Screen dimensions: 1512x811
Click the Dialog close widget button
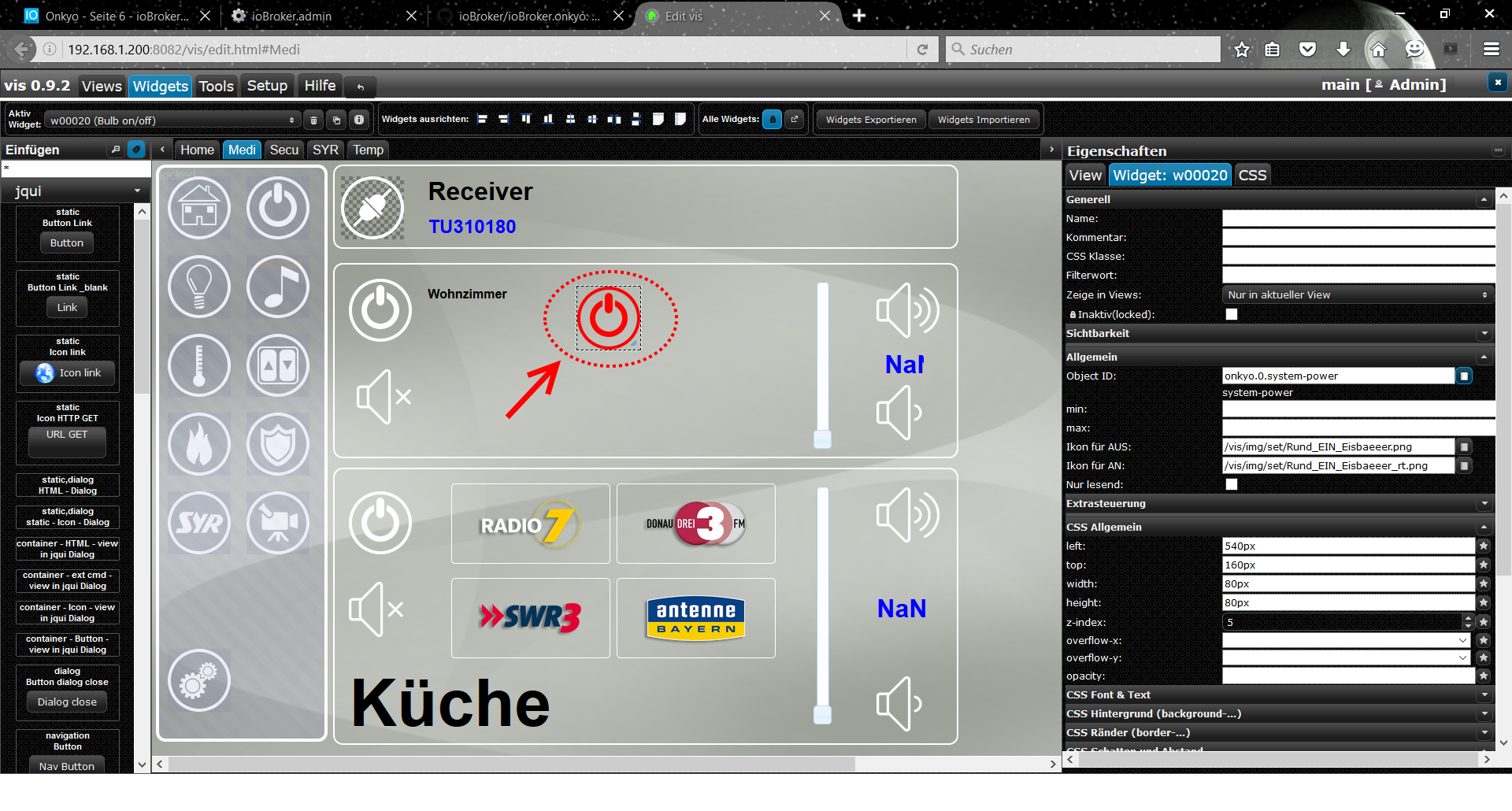(67, 702)
